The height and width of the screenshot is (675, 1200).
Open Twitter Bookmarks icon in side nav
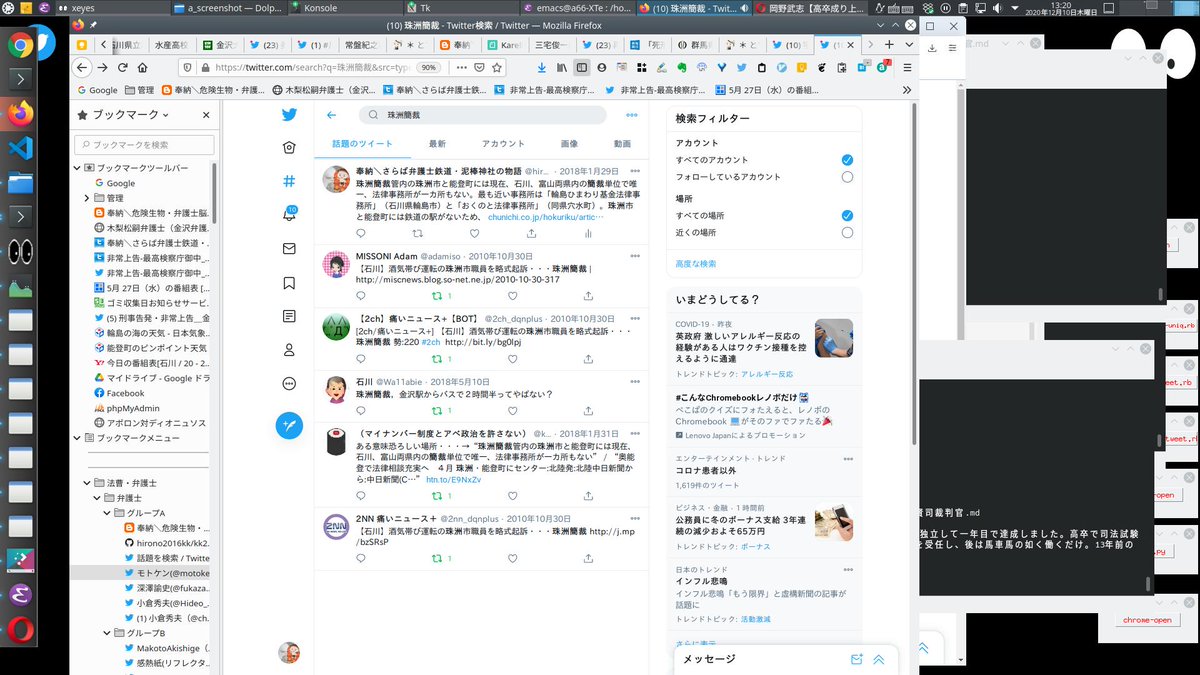[289, 282]
